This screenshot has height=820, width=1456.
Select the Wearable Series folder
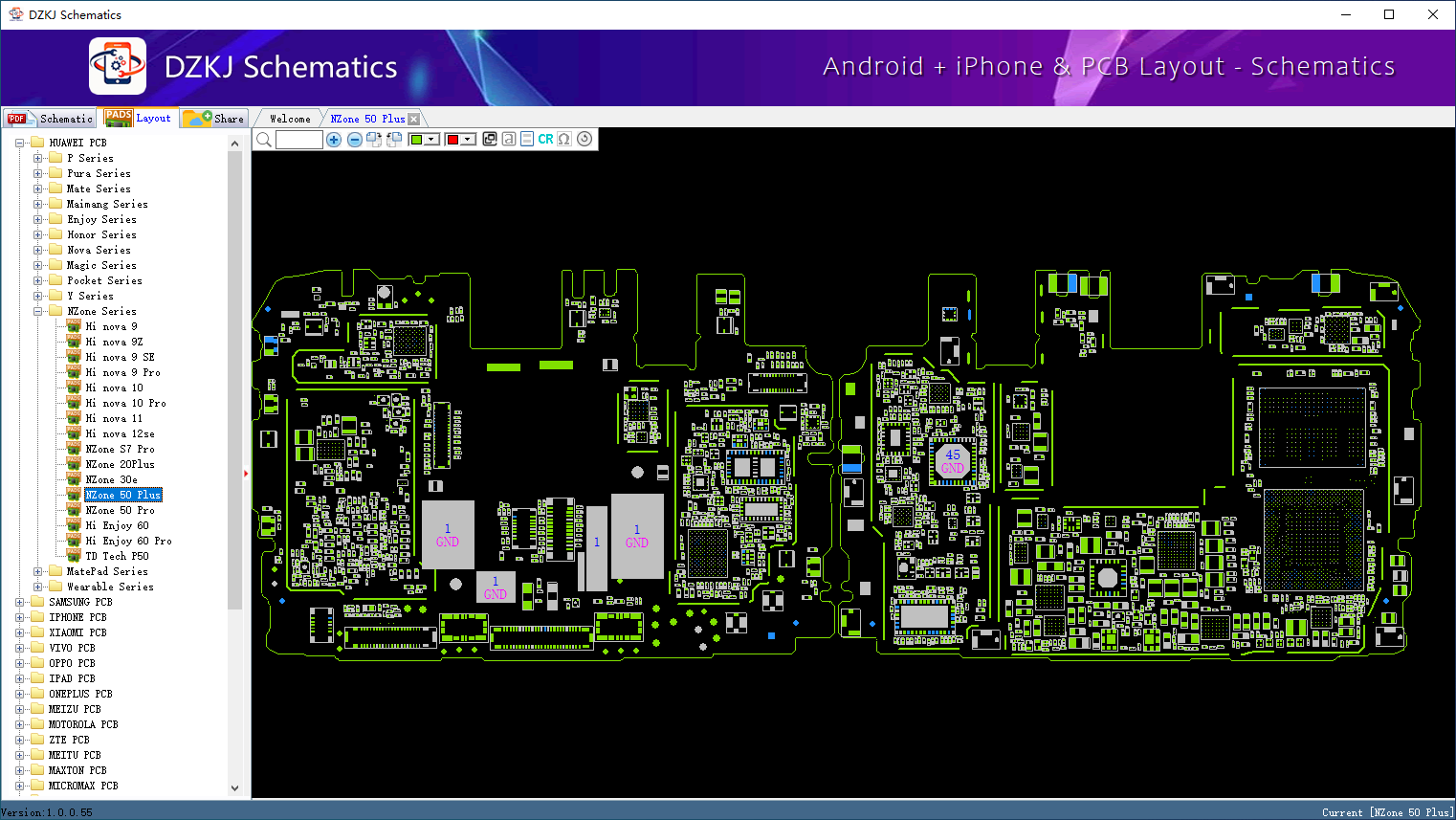[110, 587]
